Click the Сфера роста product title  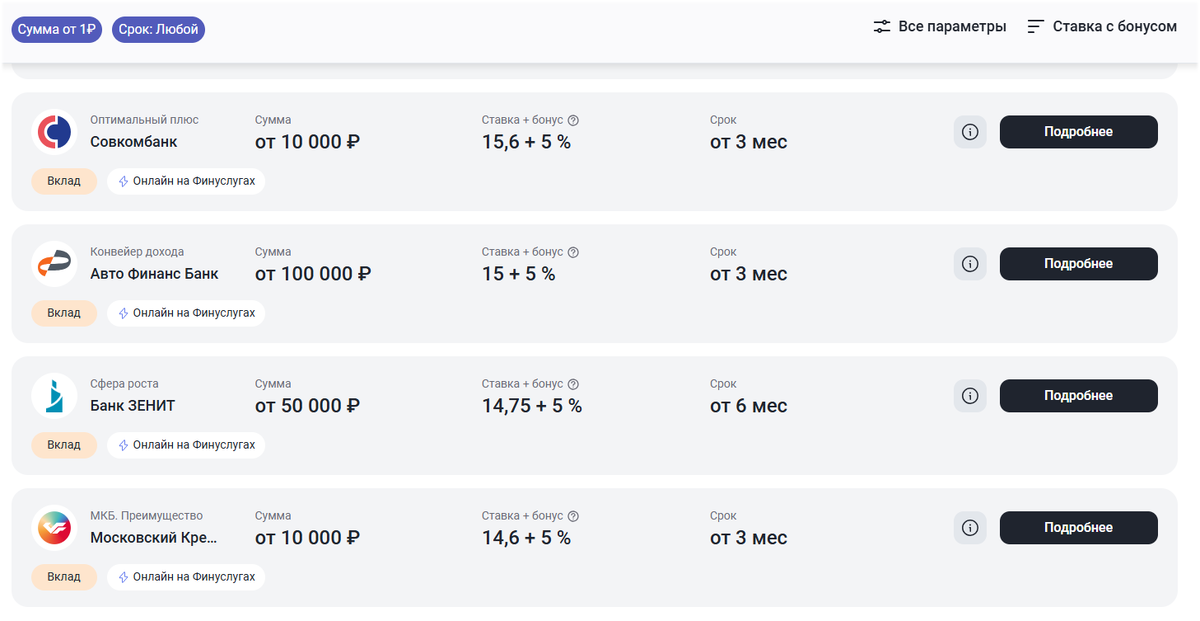[124, 384]
